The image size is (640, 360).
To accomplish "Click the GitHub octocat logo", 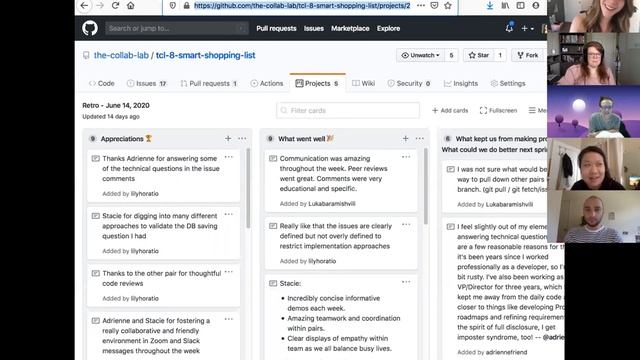I will pos(90,28).
